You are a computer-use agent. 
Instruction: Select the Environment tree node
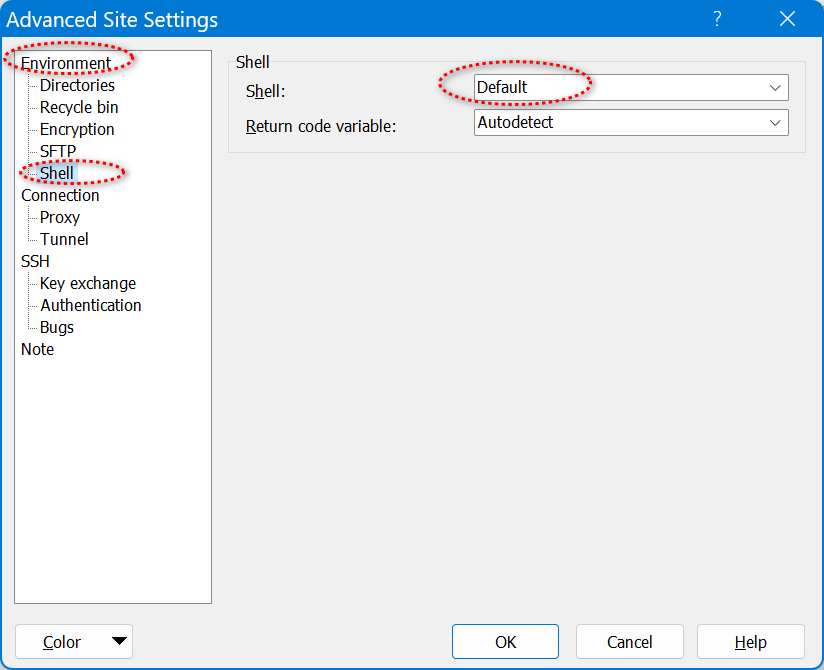pos(66,63)
